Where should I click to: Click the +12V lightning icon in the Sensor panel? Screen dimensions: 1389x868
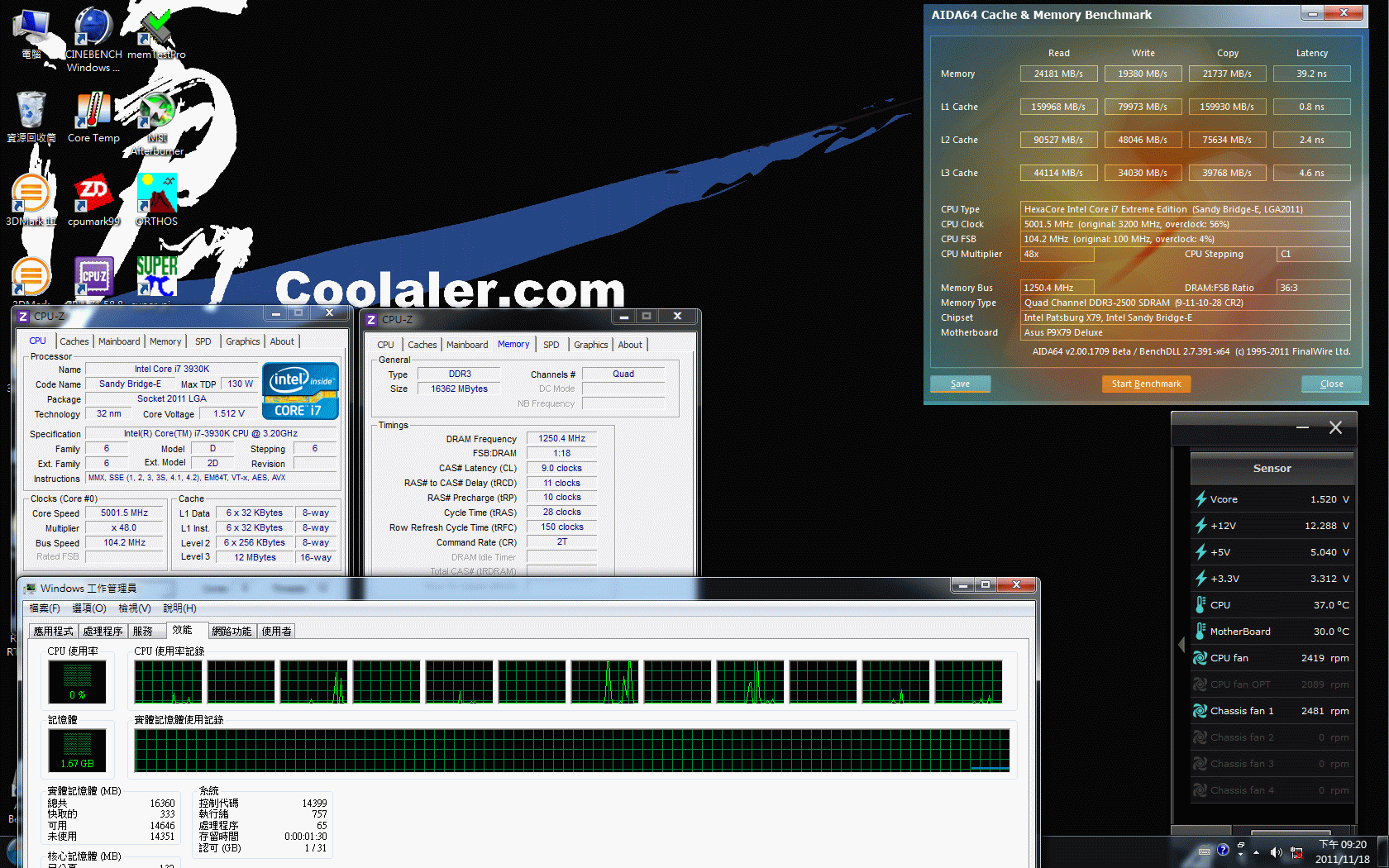(1200, 526)
